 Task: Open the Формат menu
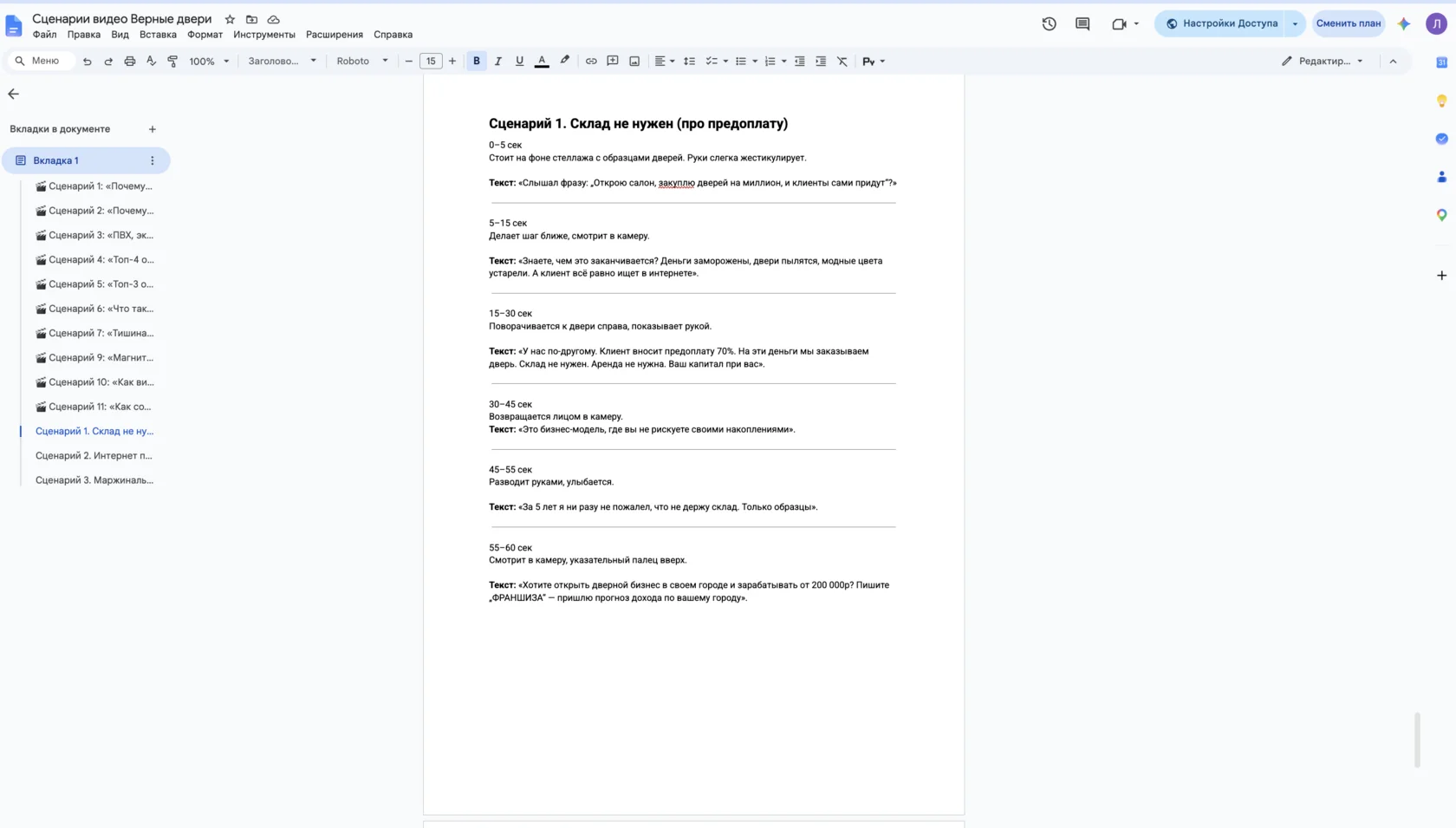[x=205, y=35]
